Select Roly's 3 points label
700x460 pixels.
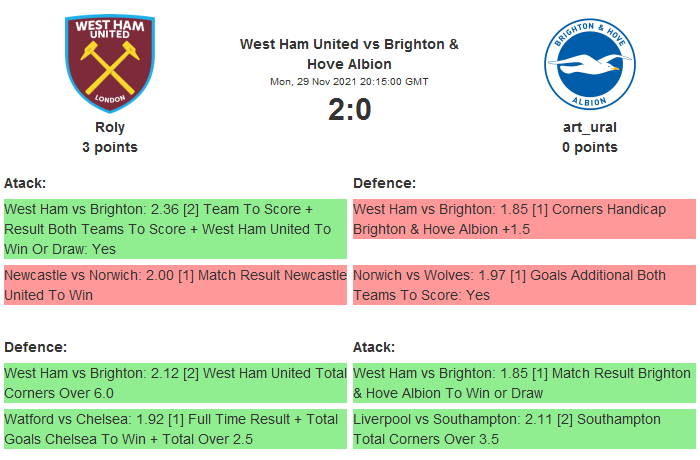pos(110,147)
